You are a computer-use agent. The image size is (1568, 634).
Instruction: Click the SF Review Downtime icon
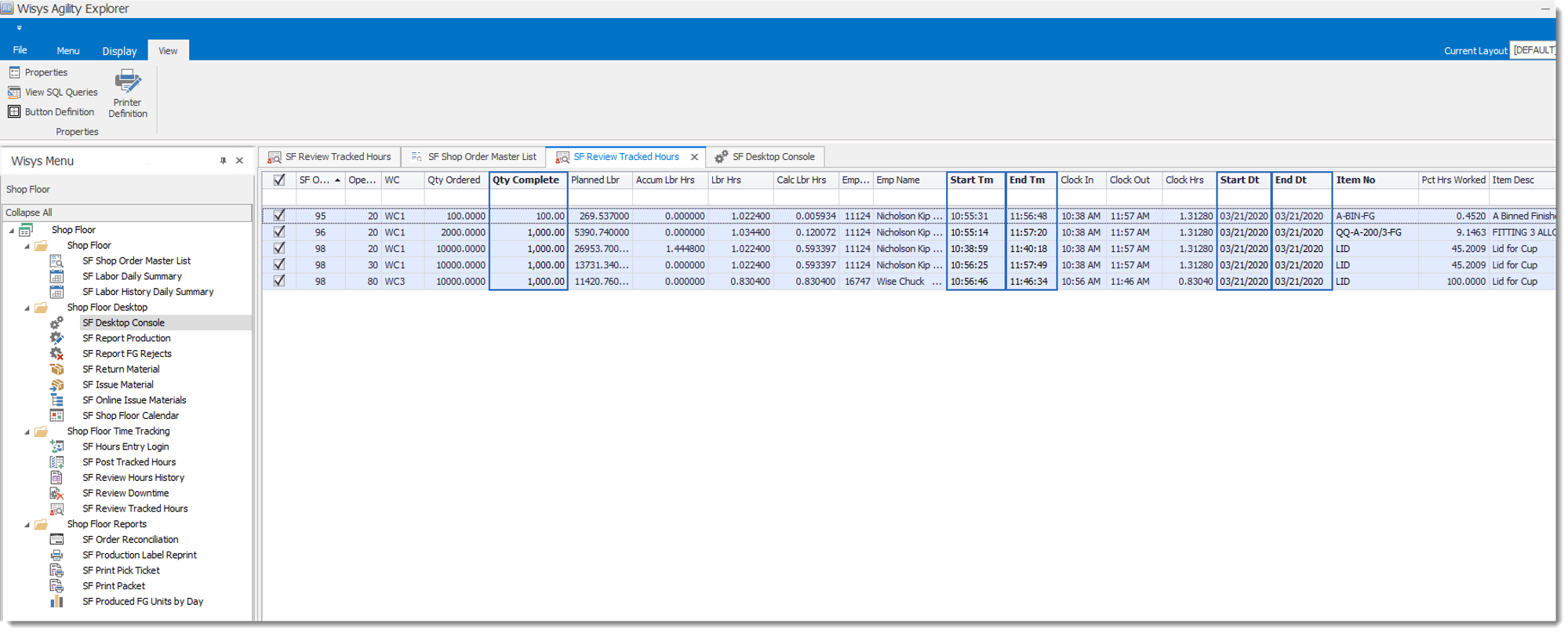pyautogui.click(x=56, y=493)
